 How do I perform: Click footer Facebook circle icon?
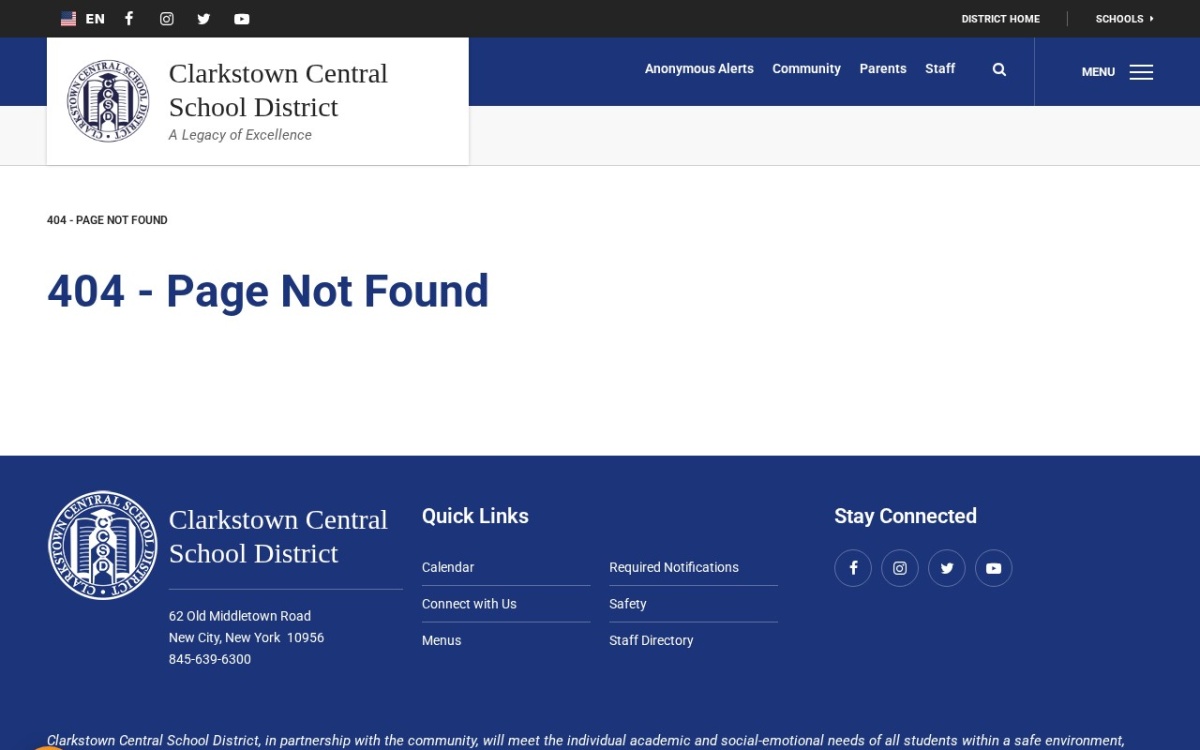[853, 568]
